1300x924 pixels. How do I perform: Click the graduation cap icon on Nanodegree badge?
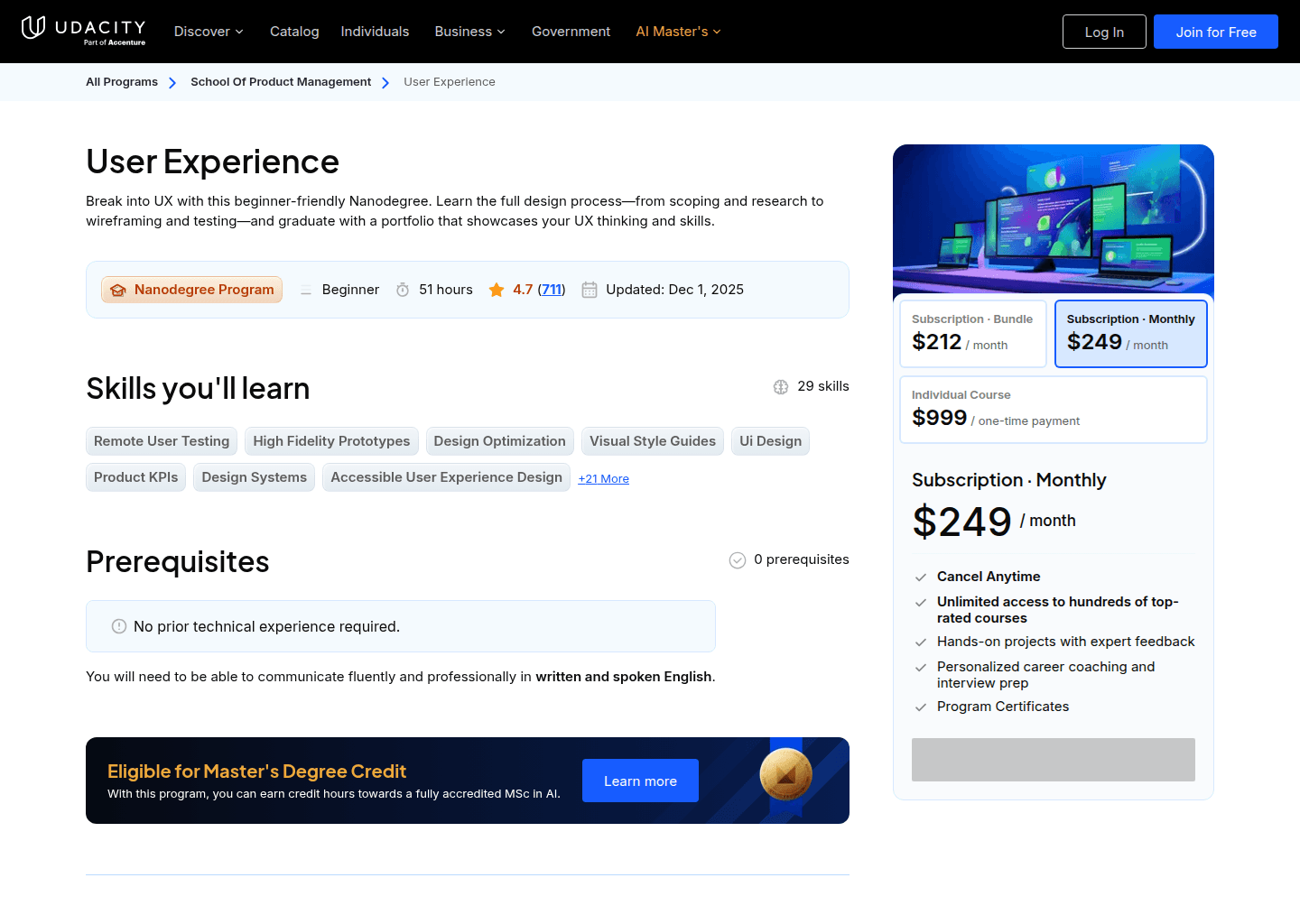pyautogui.click(x=118, y=290)
